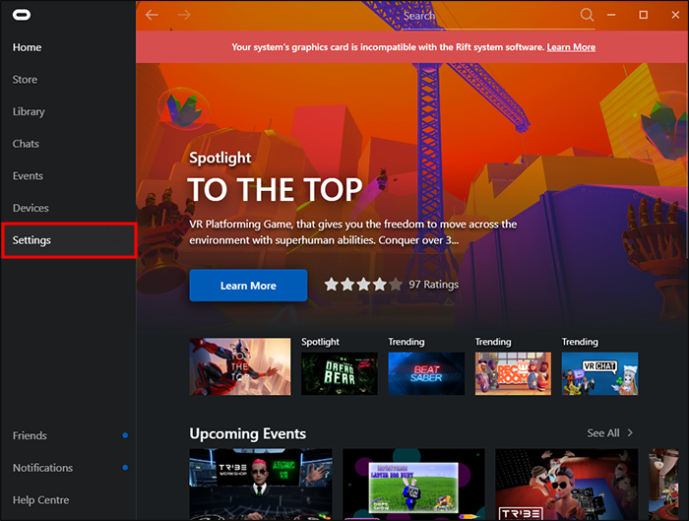Viewport: 689px width, 521px height.
Task: Open the Home menu item
Action: click(27, 47)
